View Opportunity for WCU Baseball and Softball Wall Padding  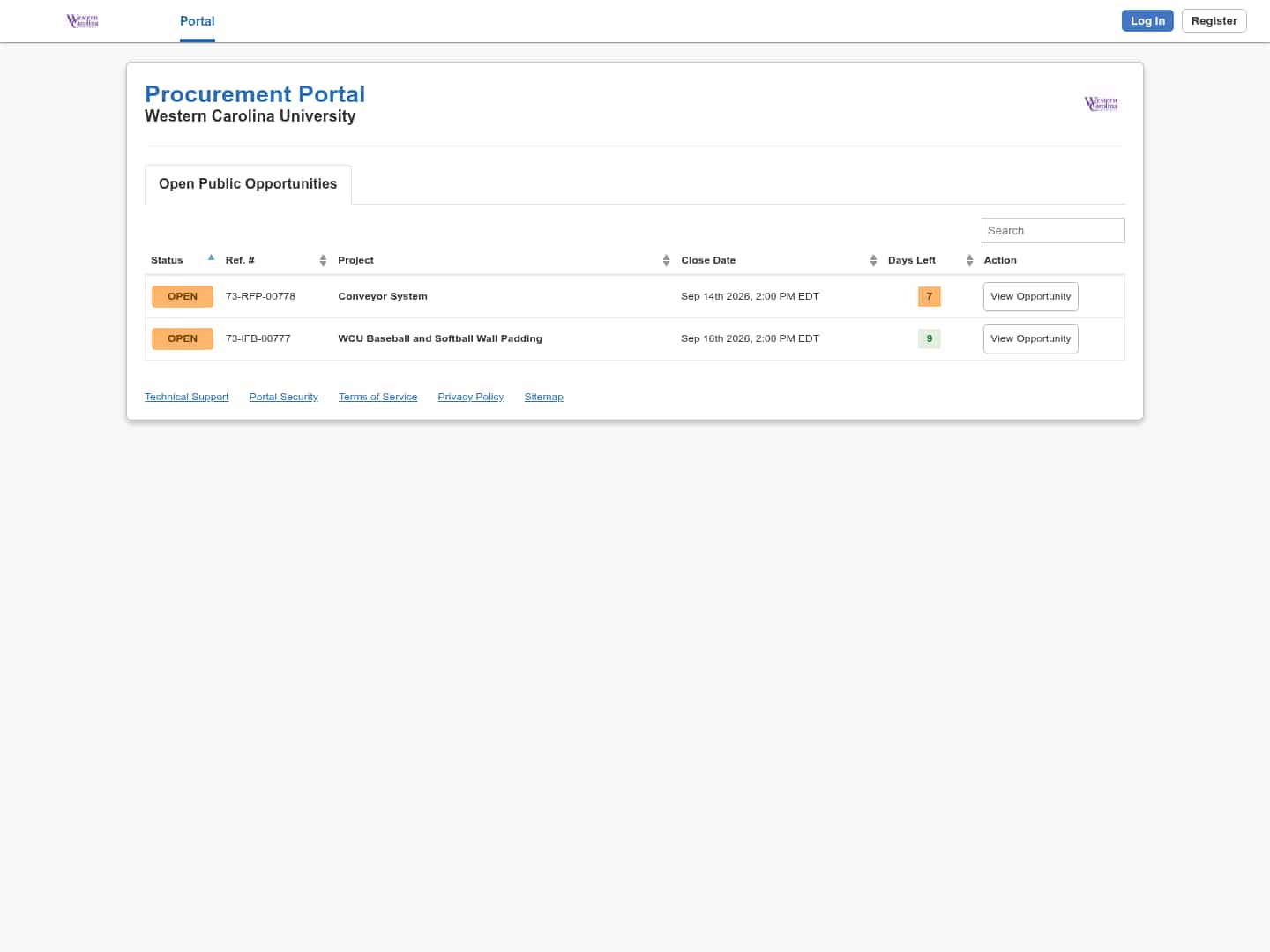pyautogui.click(x=1030, y=339)
